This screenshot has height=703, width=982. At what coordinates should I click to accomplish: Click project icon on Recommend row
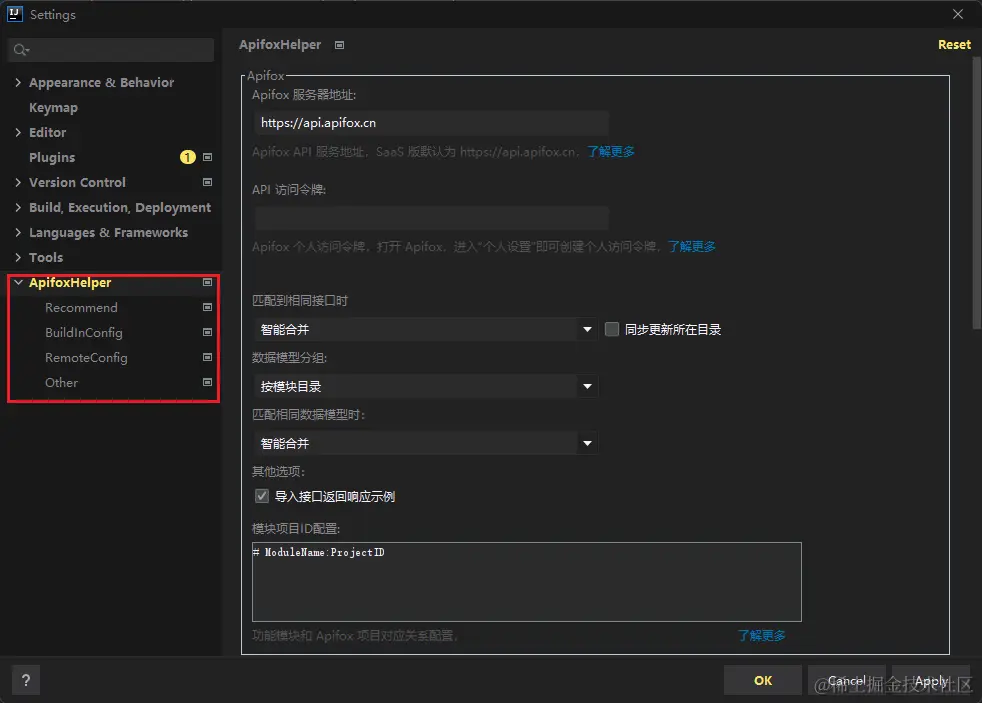pos(207,307)
